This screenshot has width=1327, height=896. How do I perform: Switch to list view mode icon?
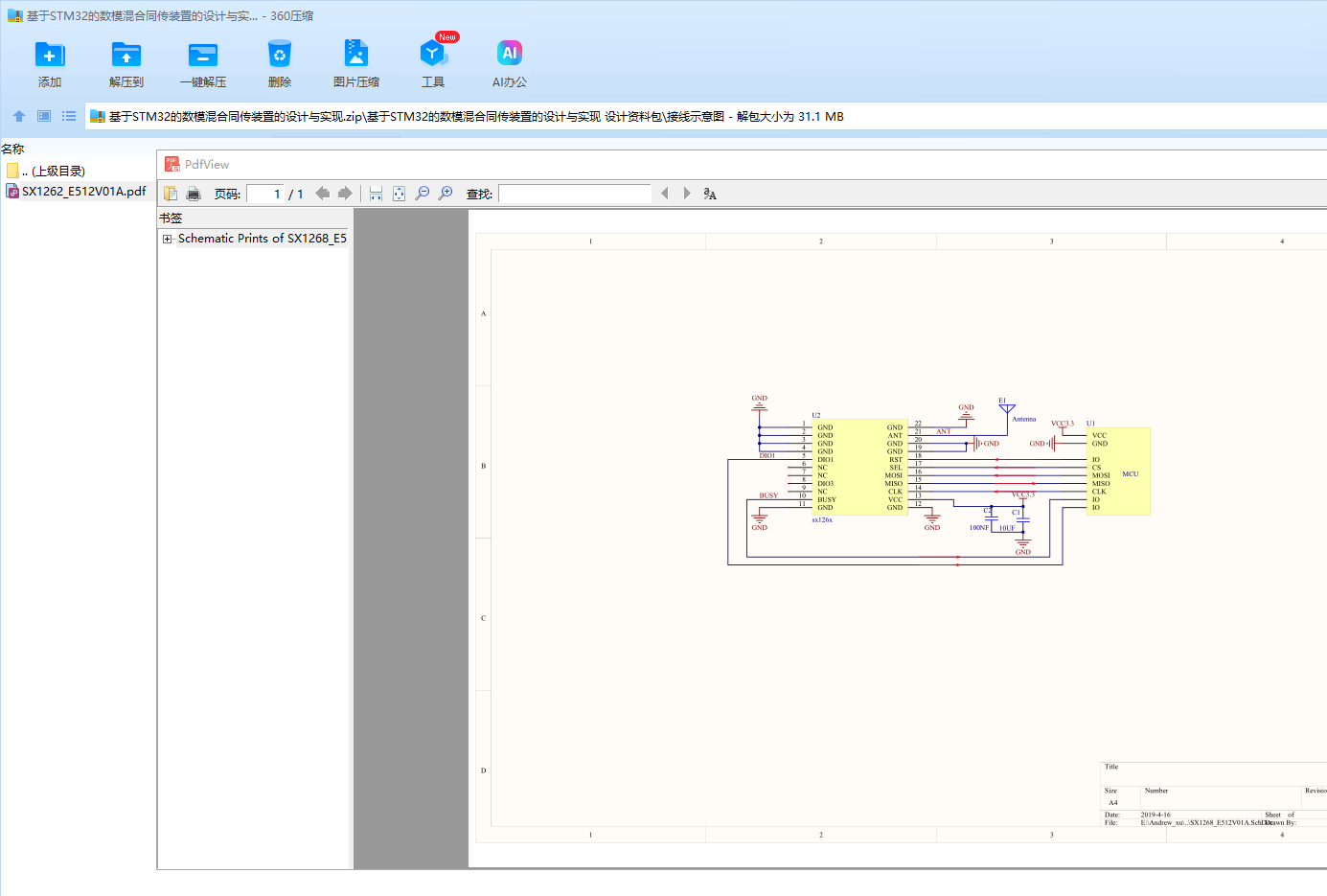[69, 116]
